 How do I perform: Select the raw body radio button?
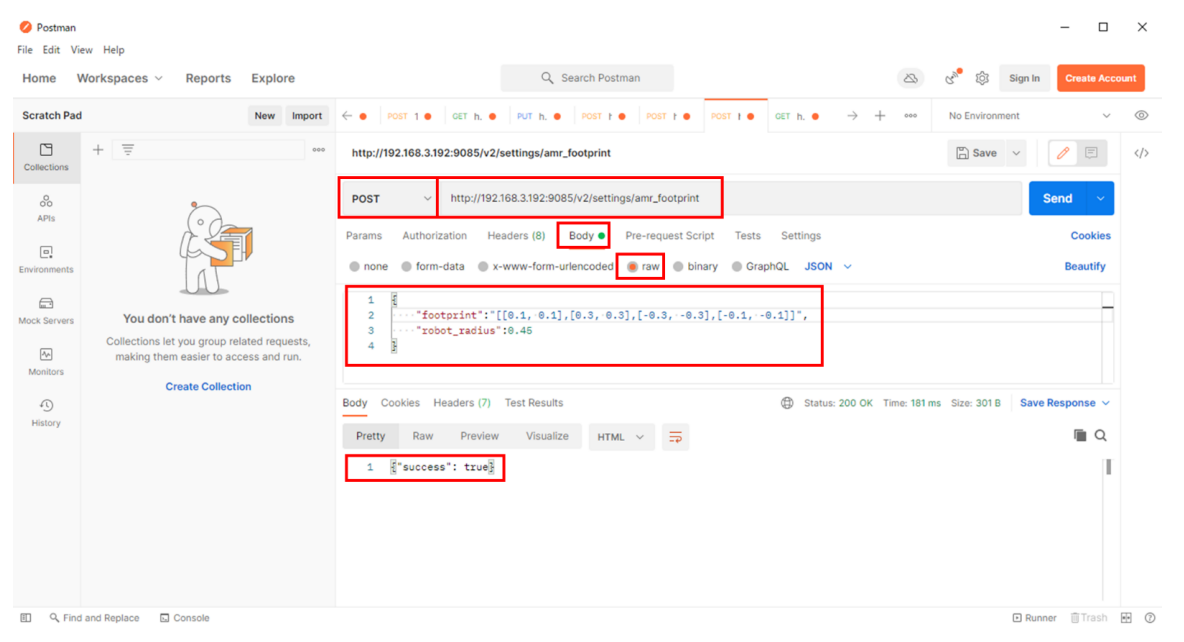point(633,267)
